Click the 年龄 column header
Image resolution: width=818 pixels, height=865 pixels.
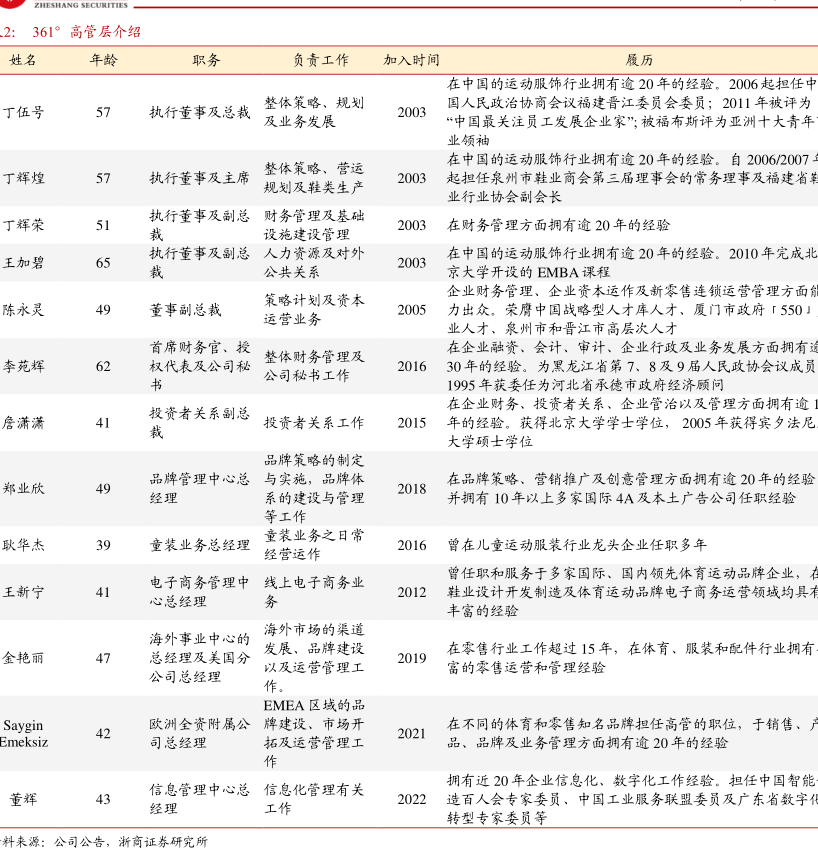103,60
